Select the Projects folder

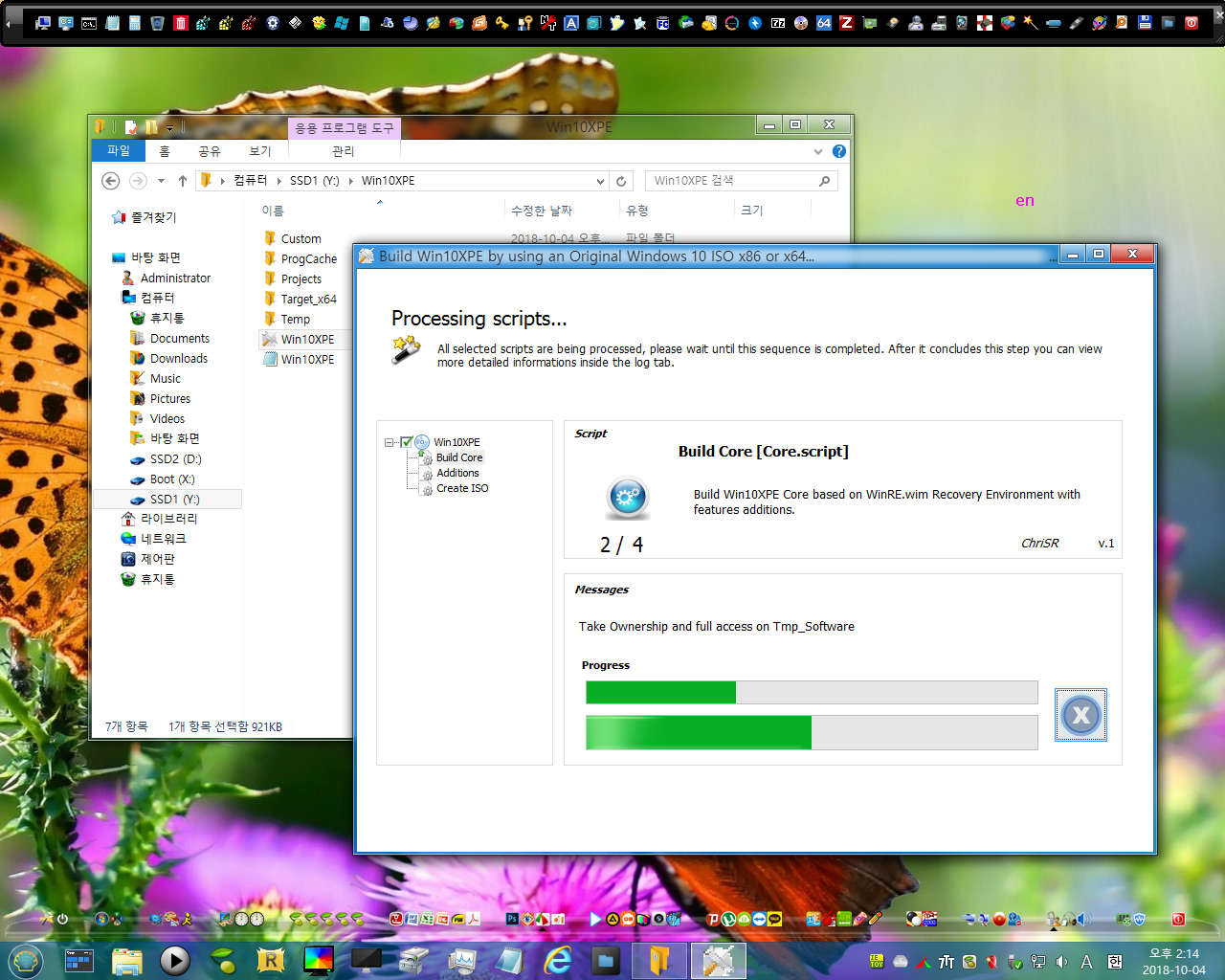point(301,279)
